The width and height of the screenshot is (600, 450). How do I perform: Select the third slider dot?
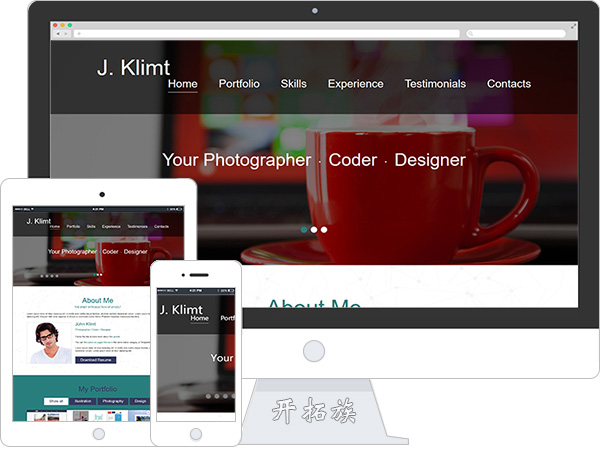pos(324,230)
